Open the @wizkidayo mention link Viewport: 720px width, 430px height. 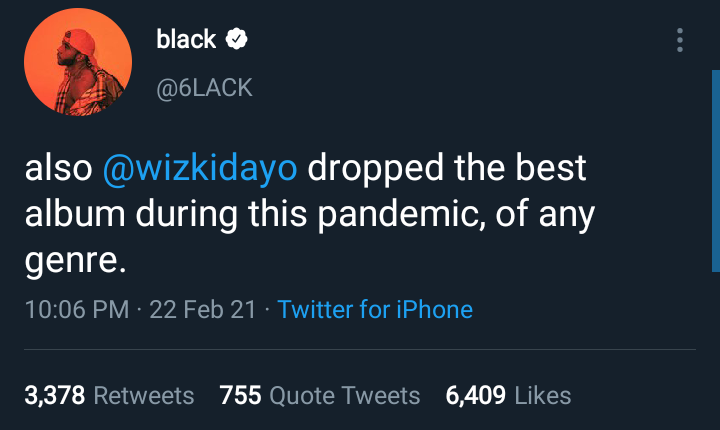tap(200, 168)
